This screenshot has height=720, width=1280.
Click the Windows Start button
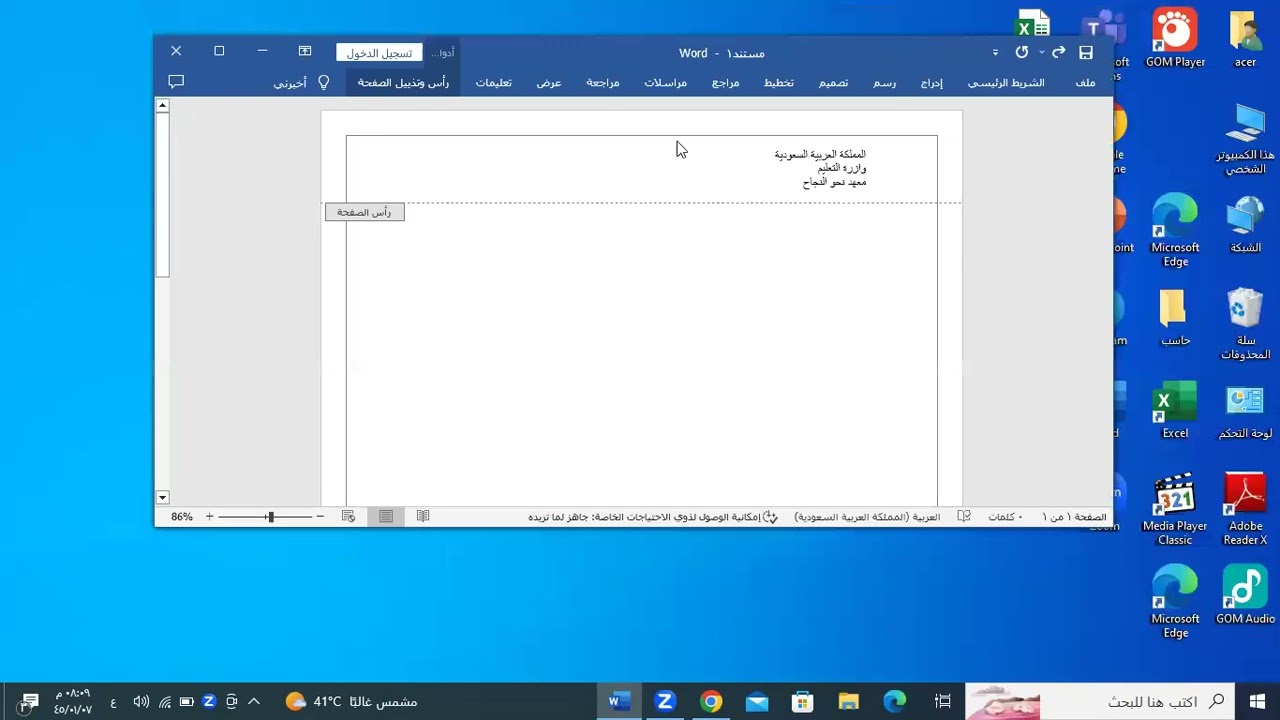[x=1257, y=701]
